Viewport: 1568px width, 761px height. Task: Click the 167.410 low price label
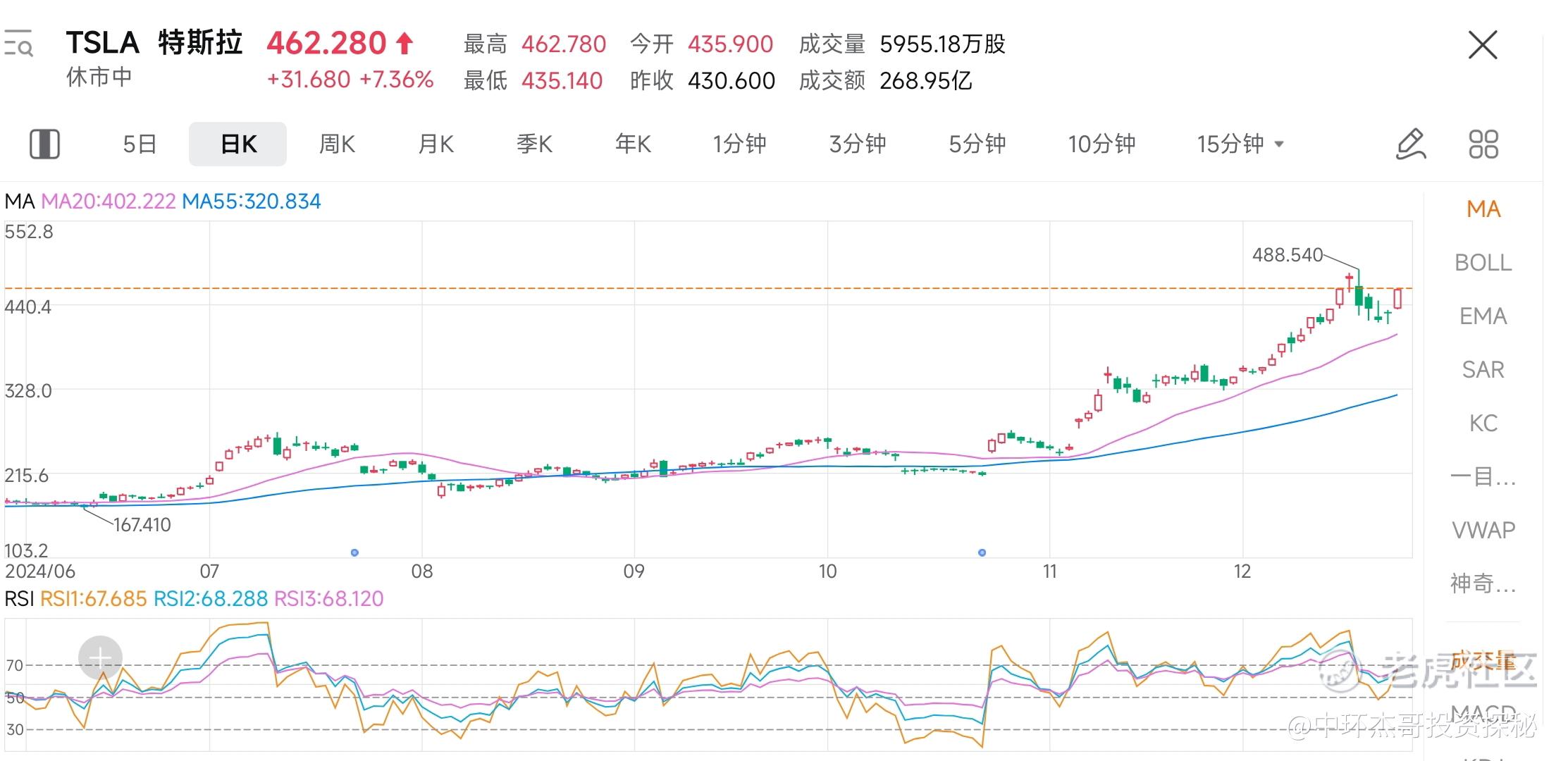[142, 525]
